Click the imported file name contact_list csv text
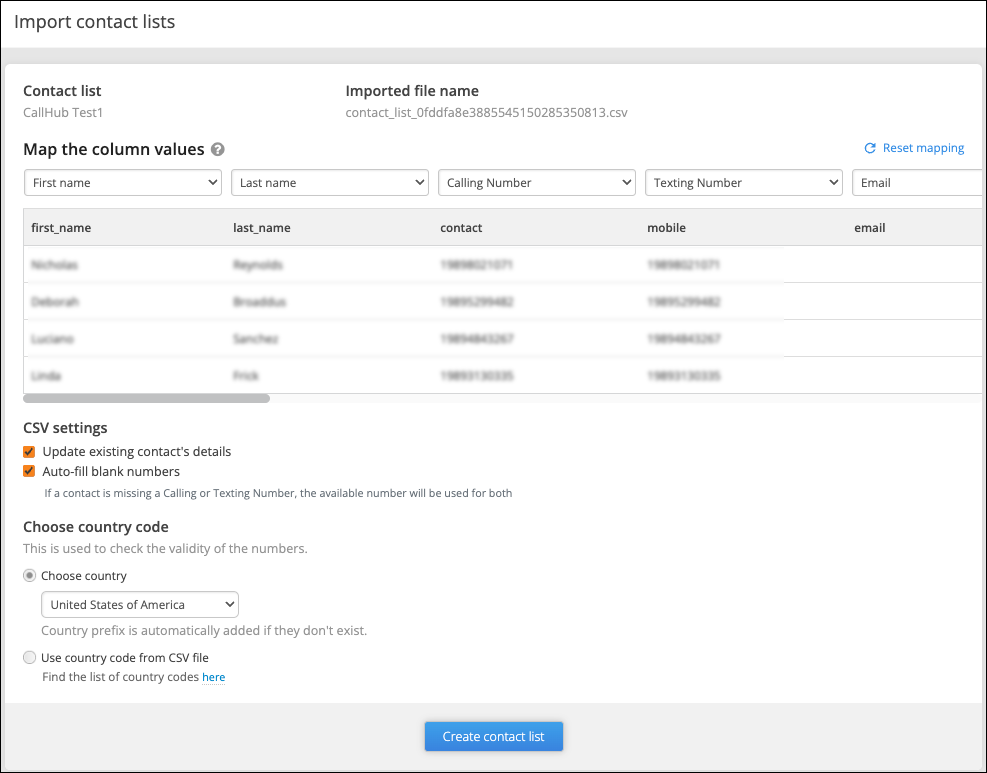Image resolution: width=987 pixels, height=773 pixels. (487, 113)
